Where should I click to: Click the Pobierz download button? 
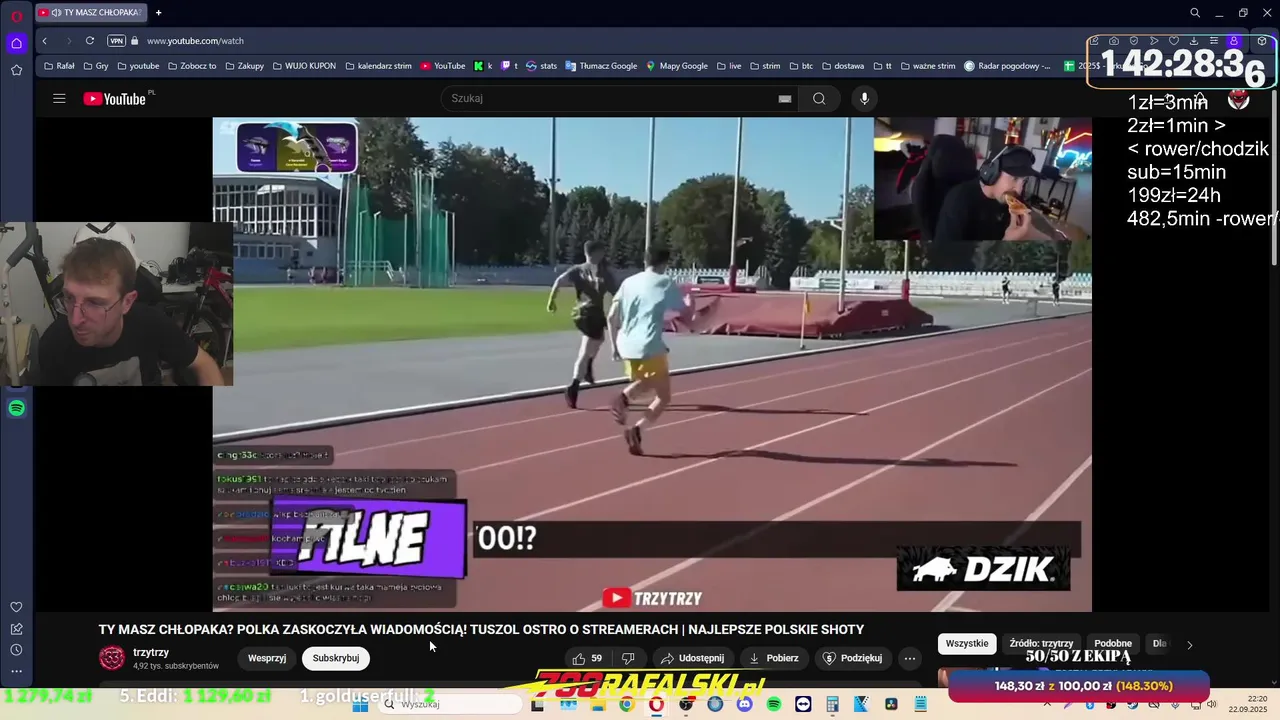click(773, 658)
